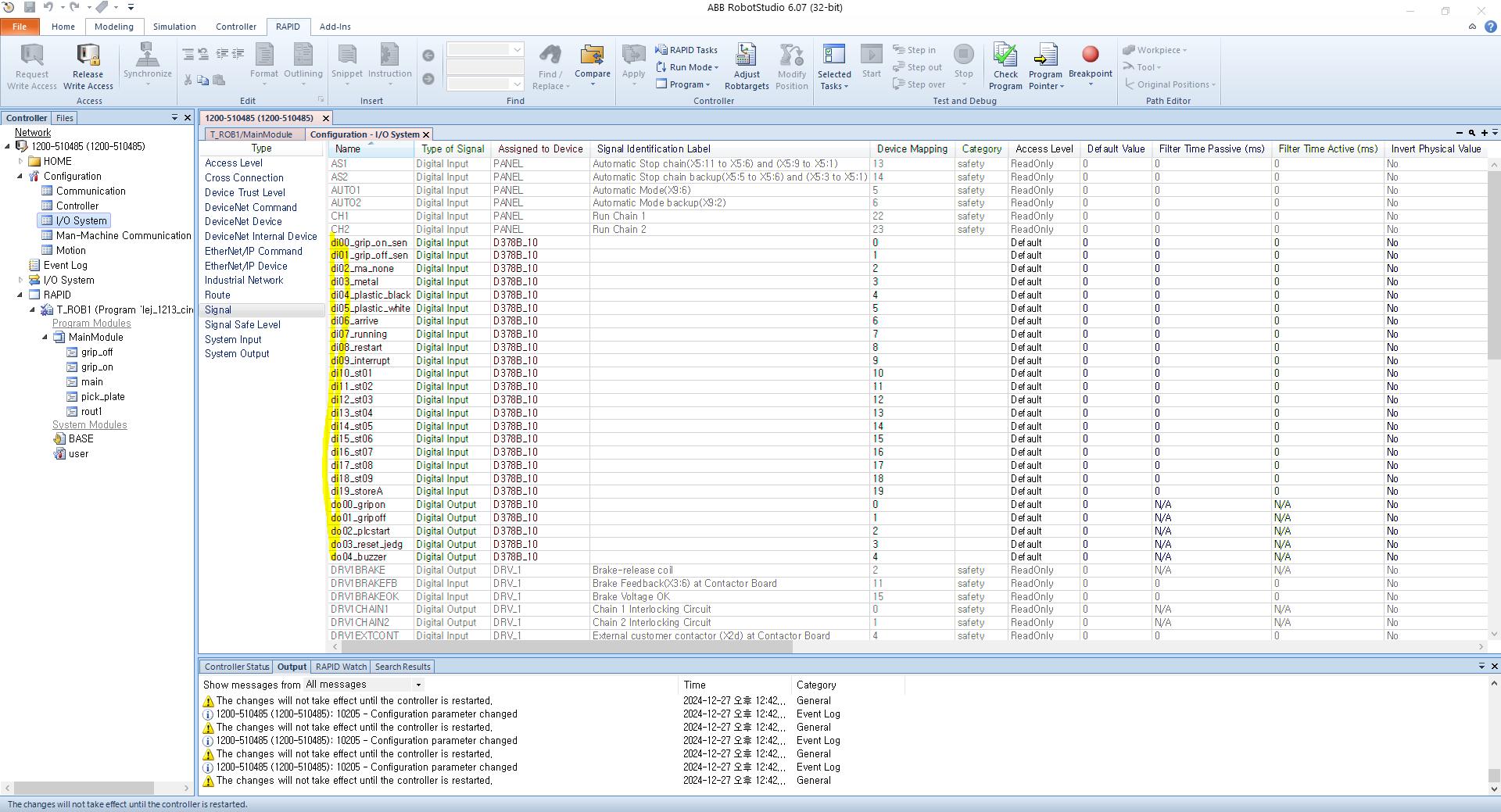Switch to the Simulation ribbon tab
Screen dimensions: 1501x812
click(174, 27)
